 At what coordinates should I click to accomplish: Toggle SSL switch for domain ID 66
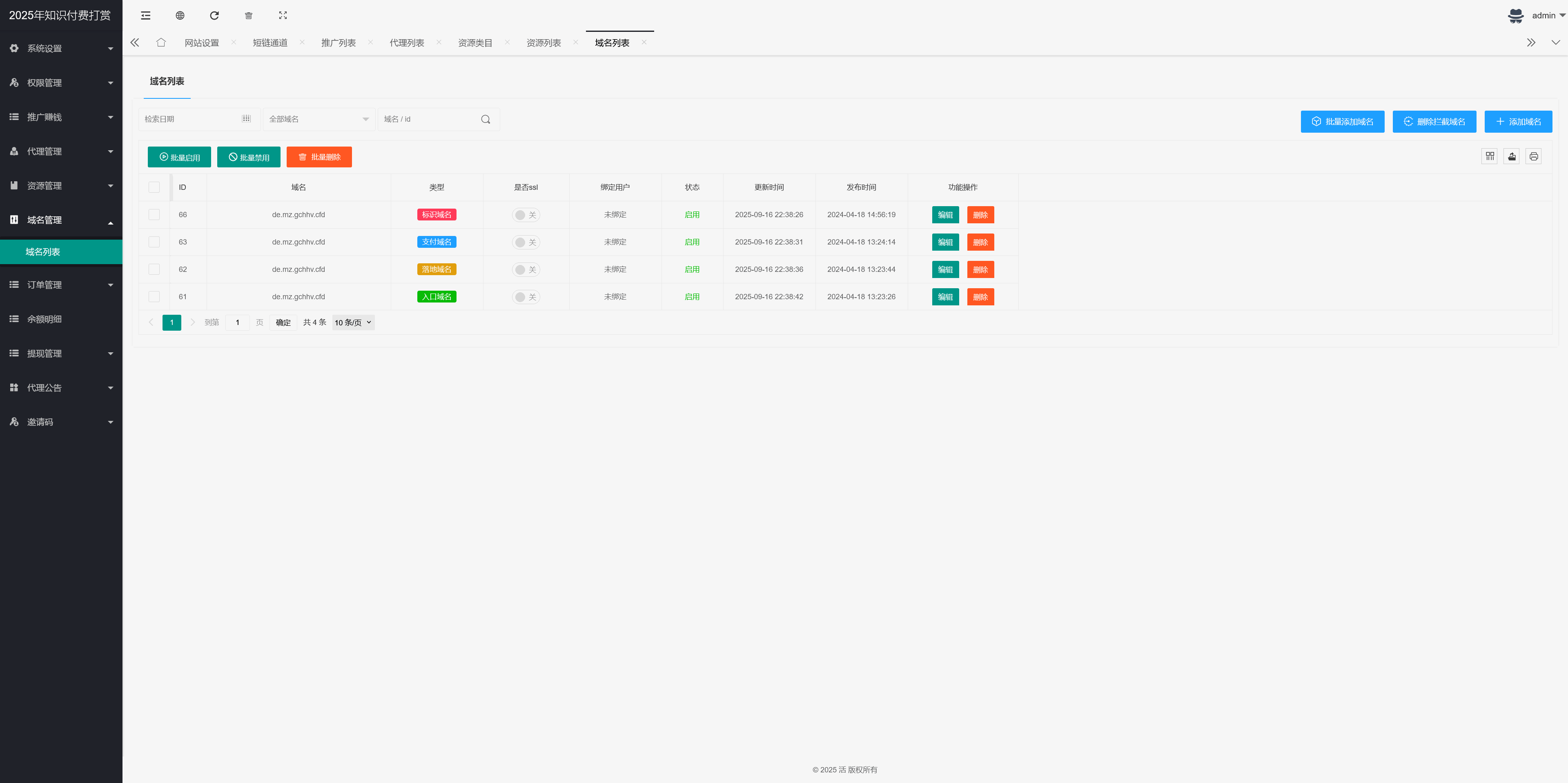(x=526, y=215)
